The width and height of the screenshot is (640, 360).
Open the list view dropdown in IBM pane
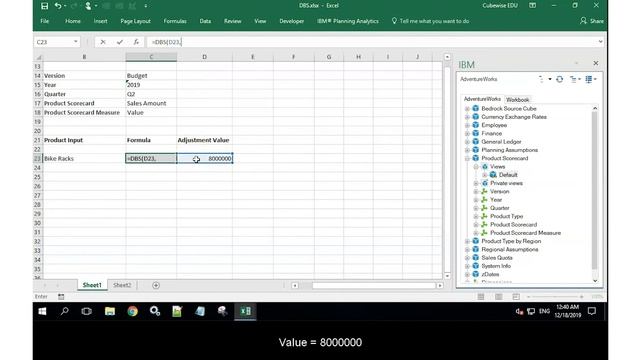(591, 79)
